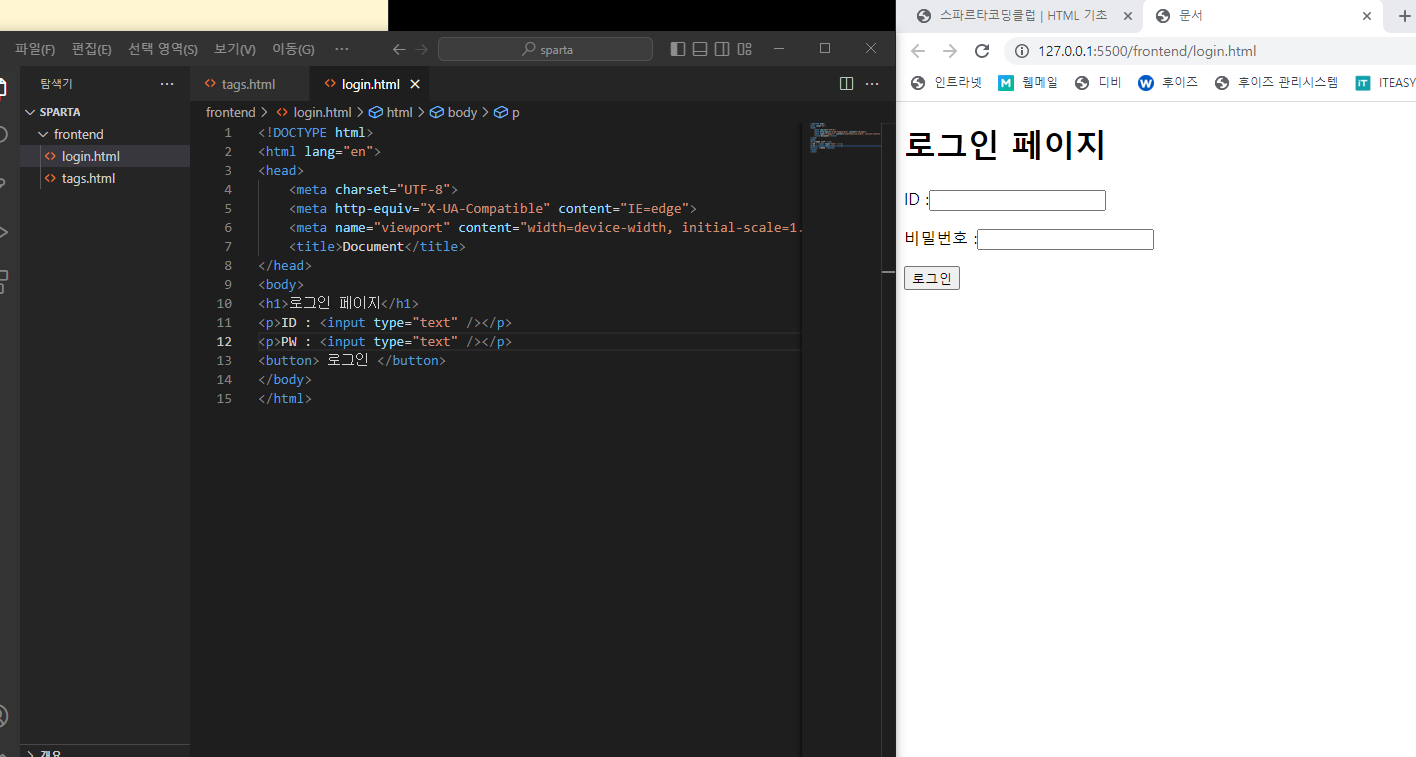This screenshot has height=757, width=1416.
Task: Reload the browser page
Action: pos(982,51)
